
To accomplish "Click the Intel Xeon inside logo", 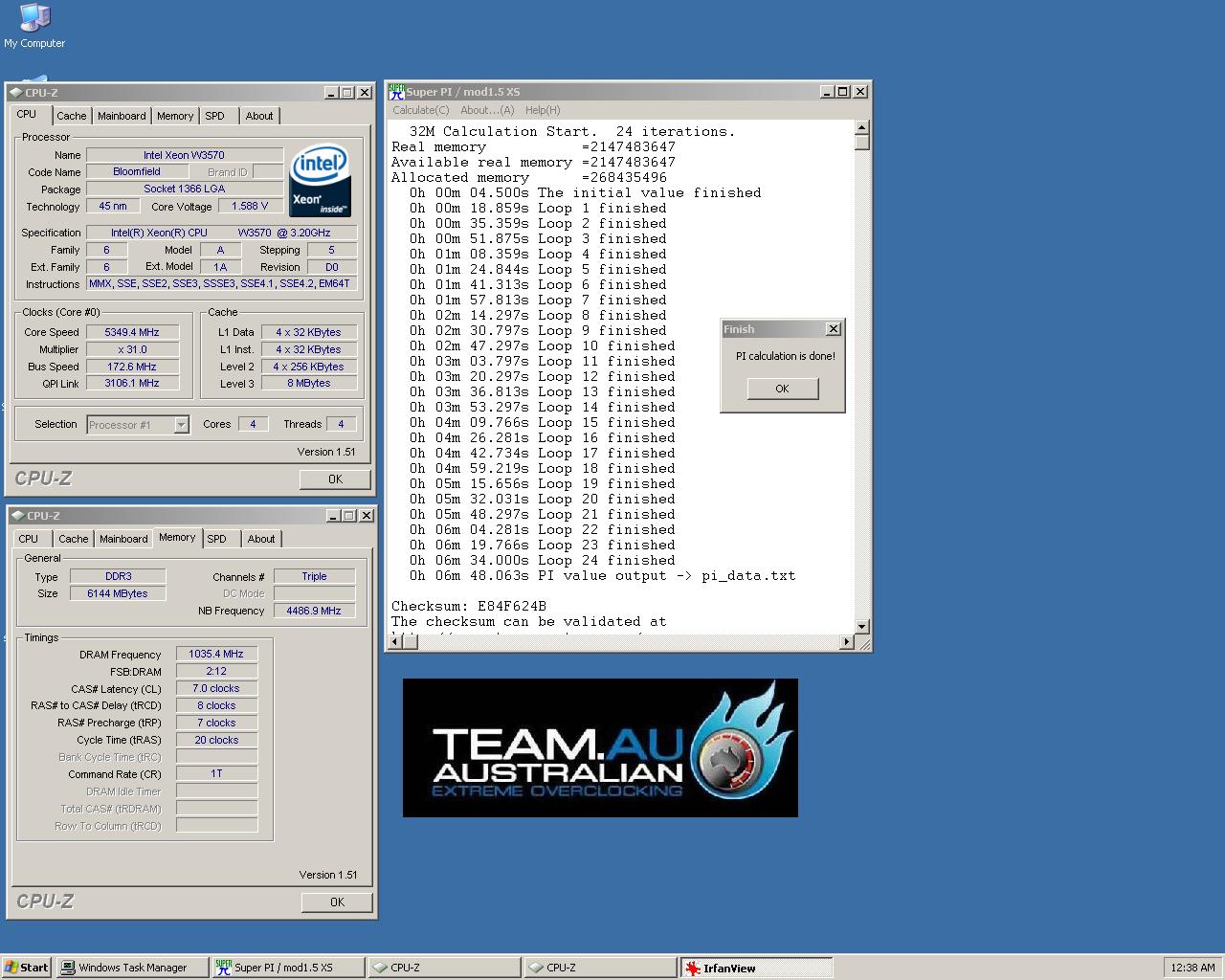I will coord(320,180).
